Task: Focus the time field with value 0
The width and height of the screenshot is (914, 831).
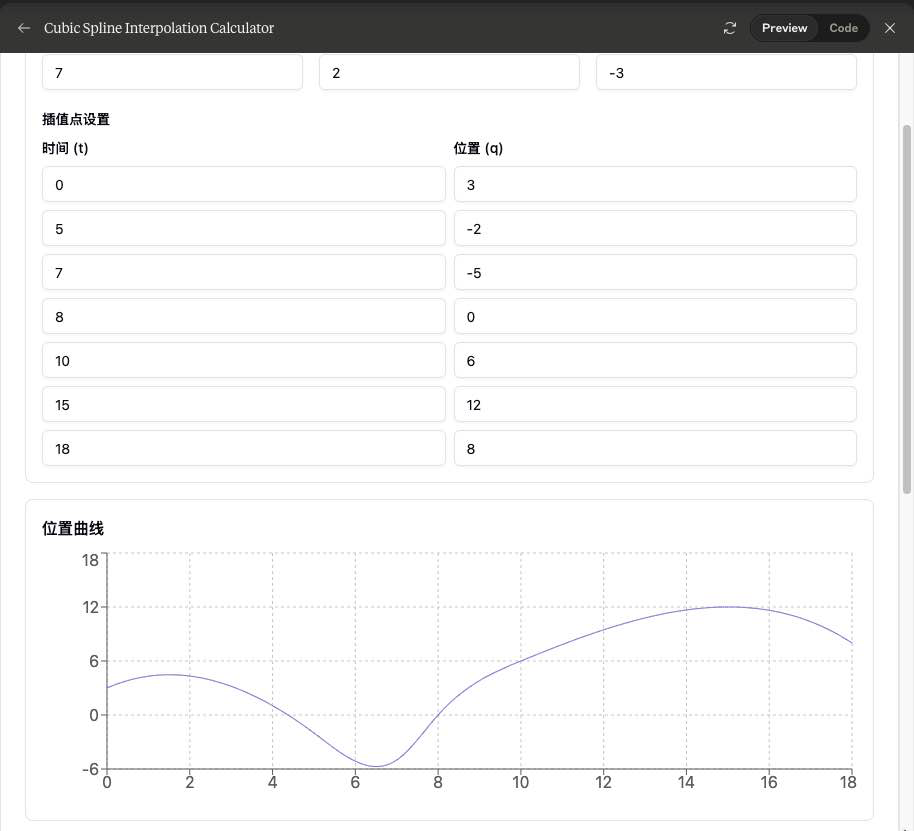Action: coord(244,185)
